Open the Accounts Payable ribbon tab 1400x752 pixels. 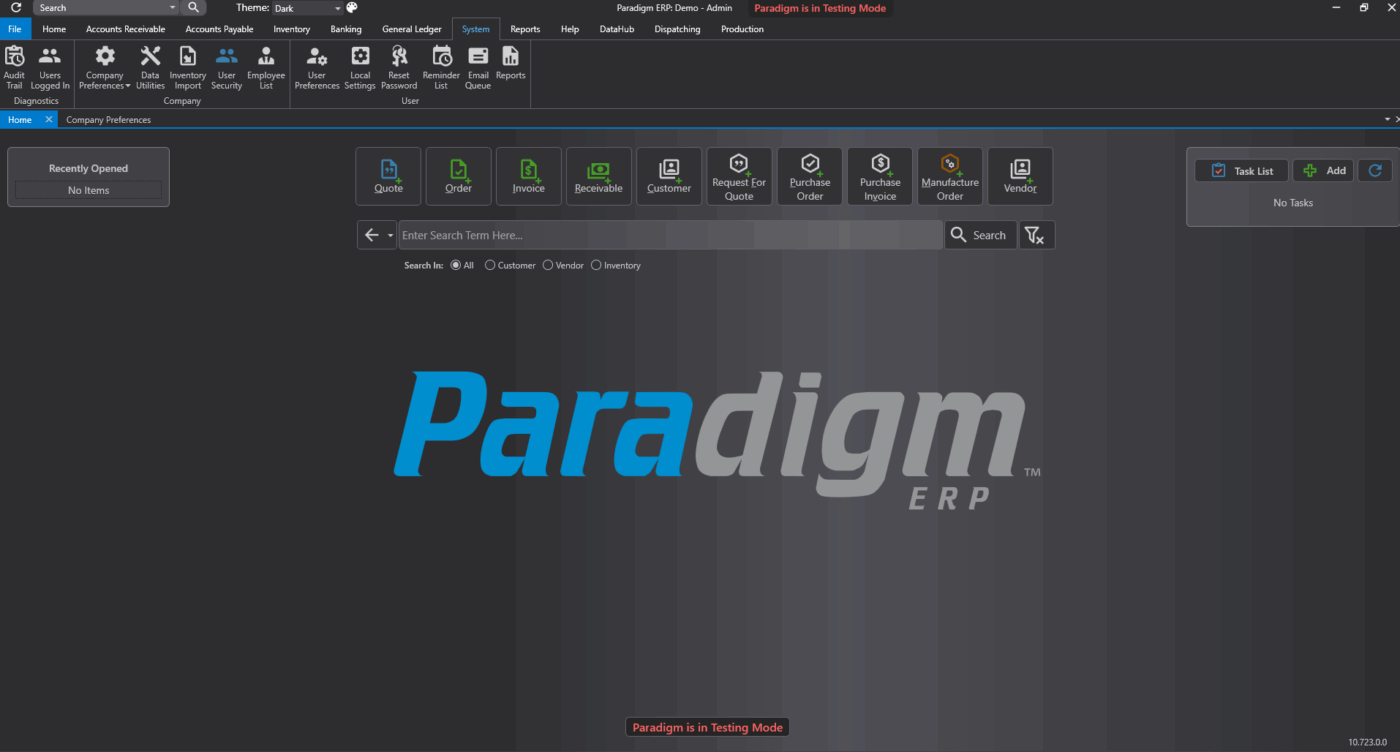point(219,29)
